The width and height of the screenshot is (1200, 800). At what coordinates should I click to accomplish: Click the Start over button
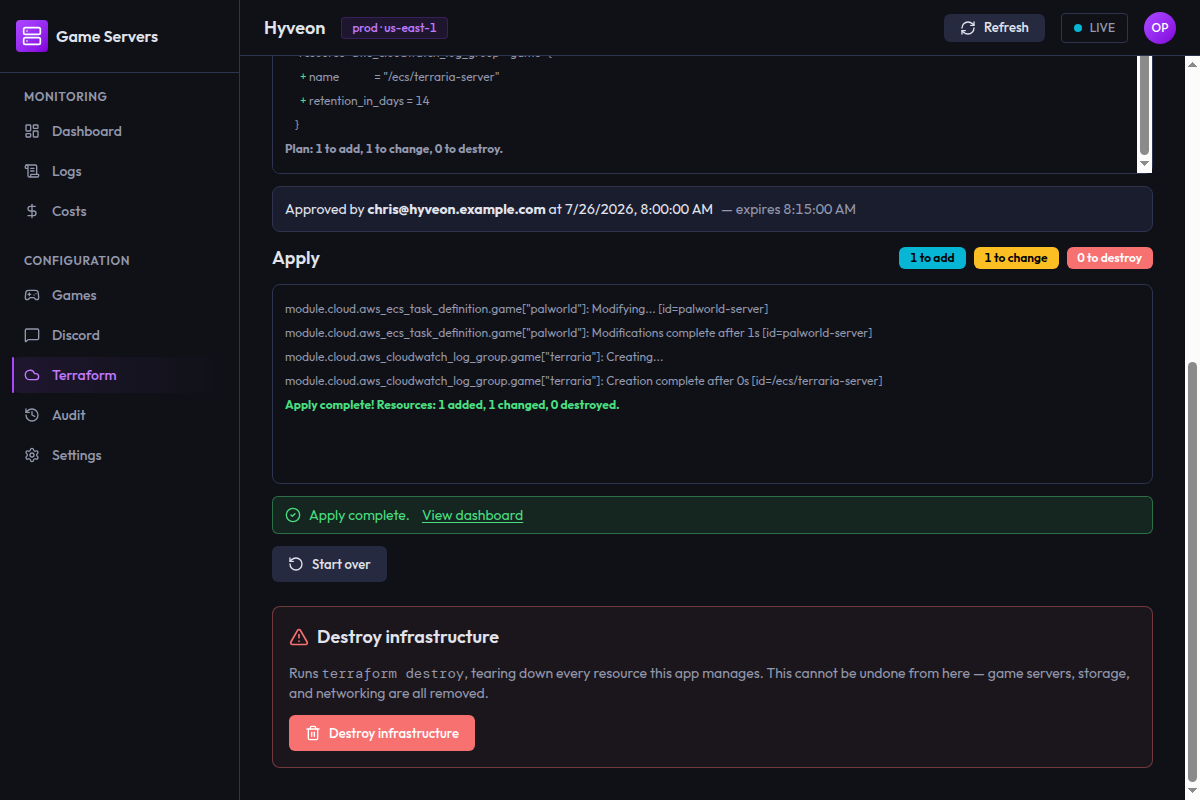tap(329, 564)
